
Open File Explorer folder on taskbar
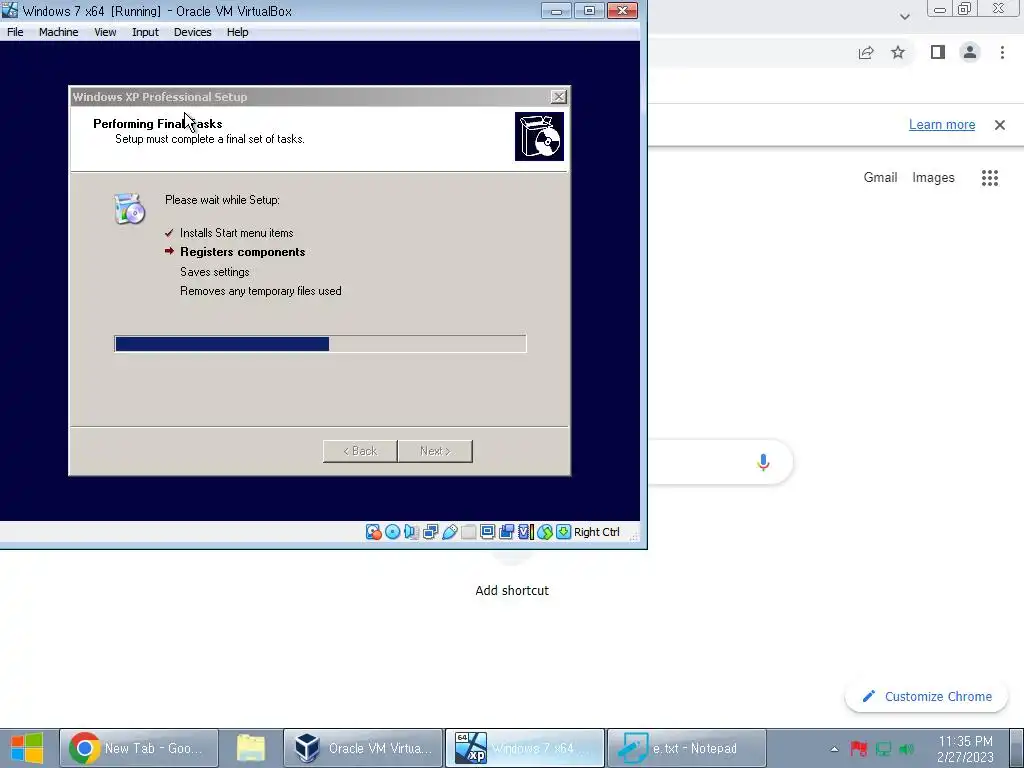coord(251,748)
